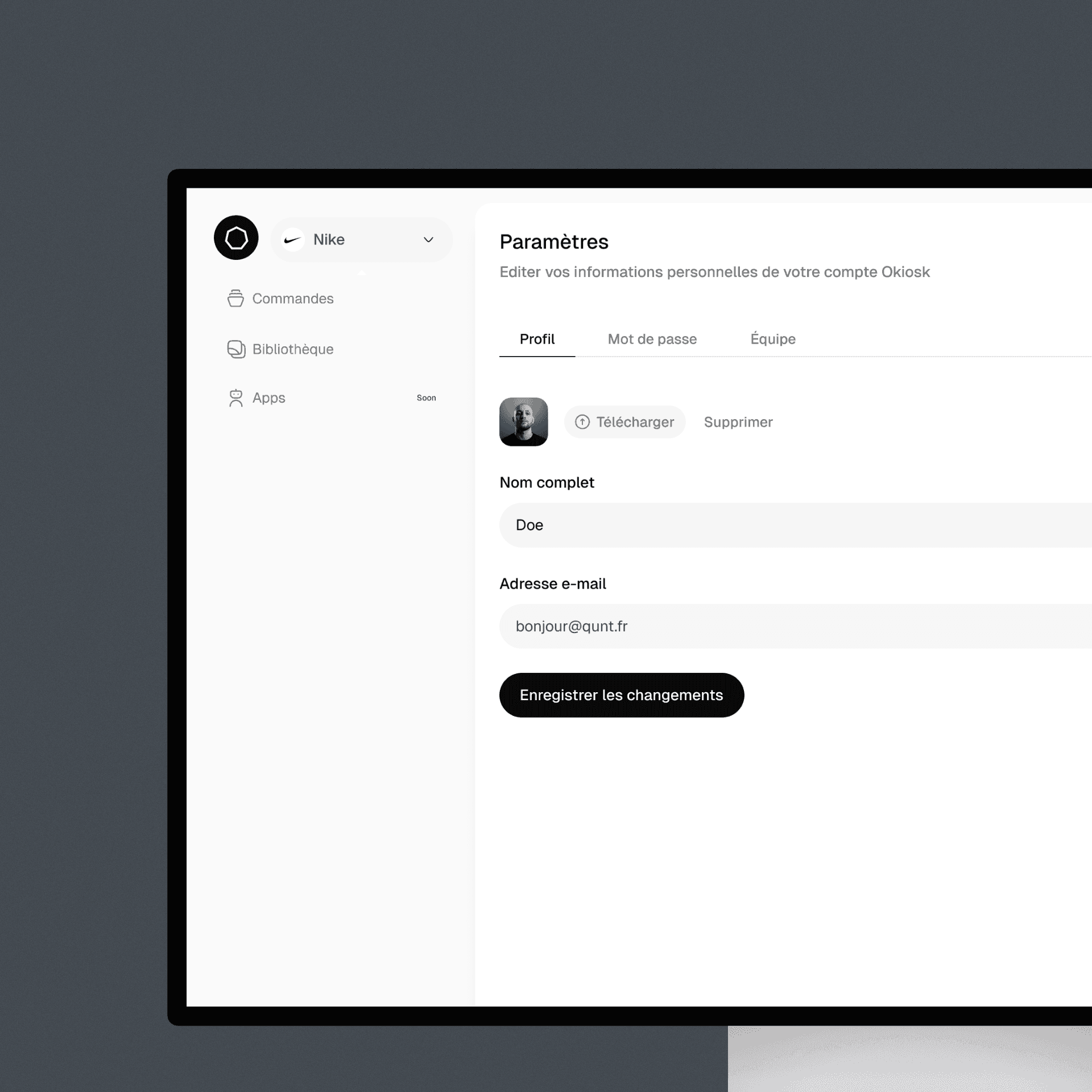Image resolution: width=1092 pixels, height=1092 pixels.
Task: Open Bibliothèque from the sidebar
Action: (292, 349)
